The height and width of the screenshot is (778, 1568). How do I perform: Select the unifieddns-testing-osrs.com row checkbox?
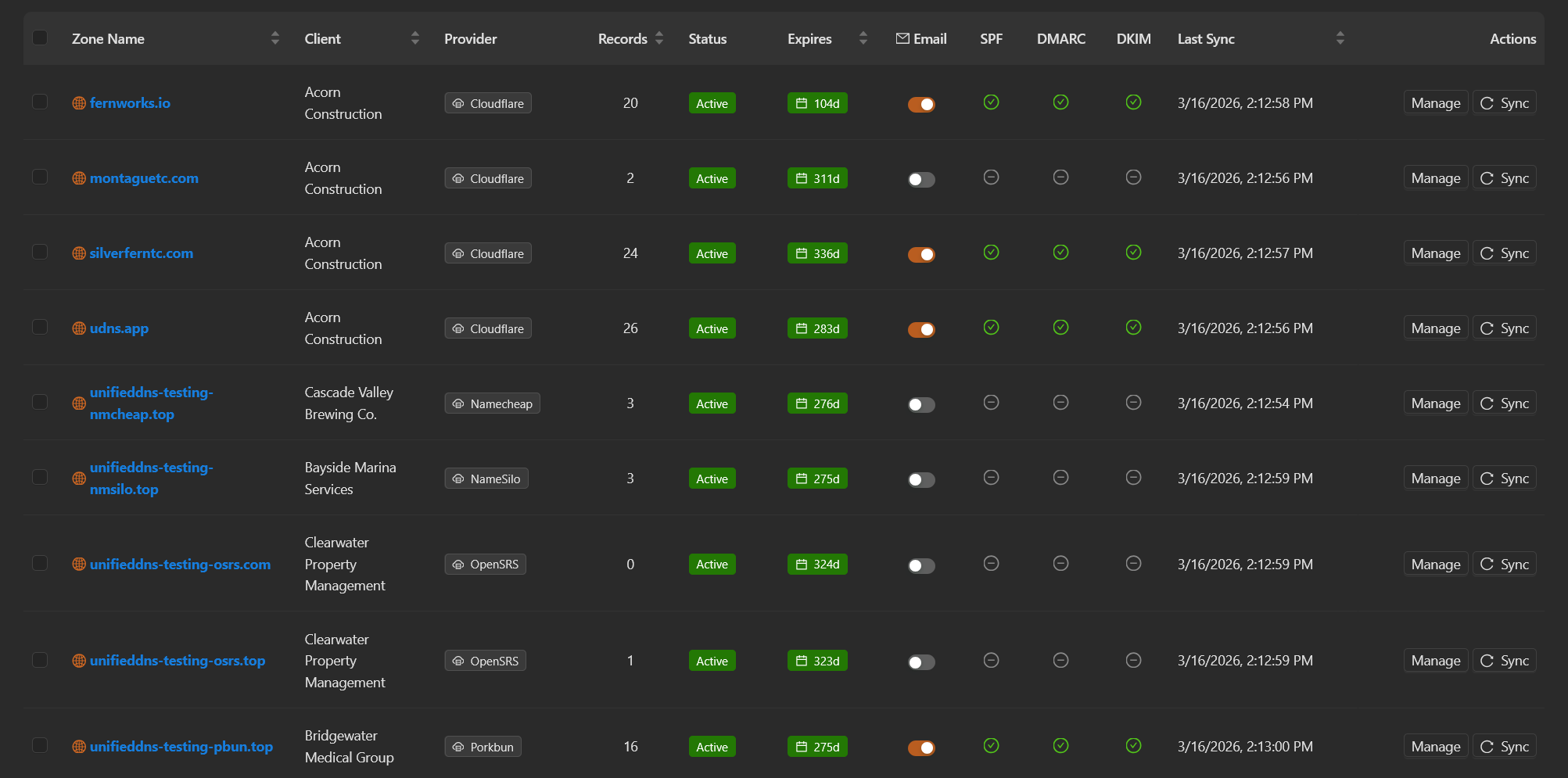[40, 564]
